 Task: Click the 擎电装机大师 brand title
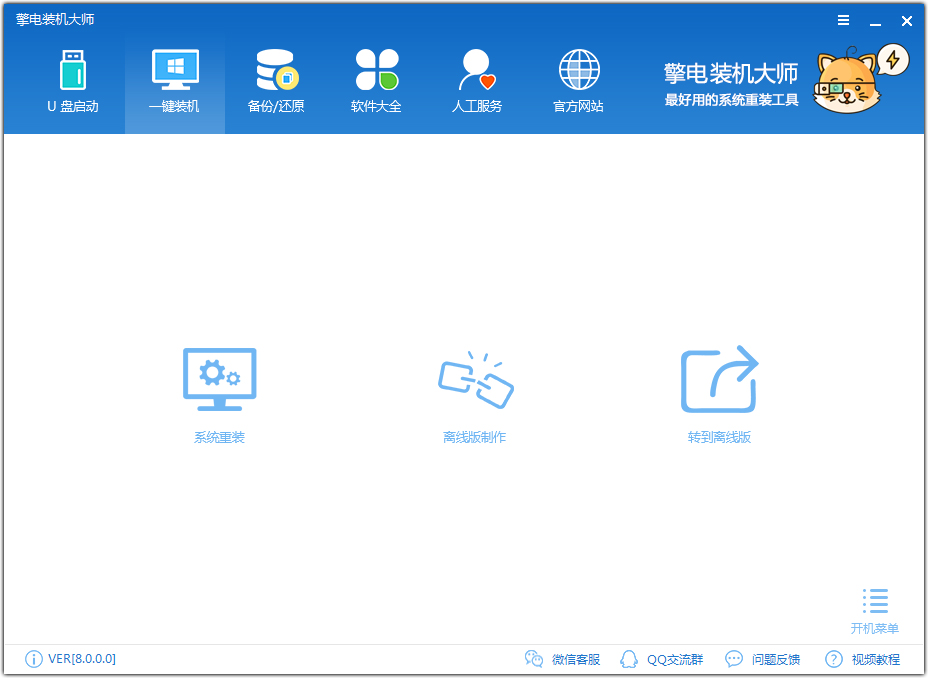[x=731, y=74]
